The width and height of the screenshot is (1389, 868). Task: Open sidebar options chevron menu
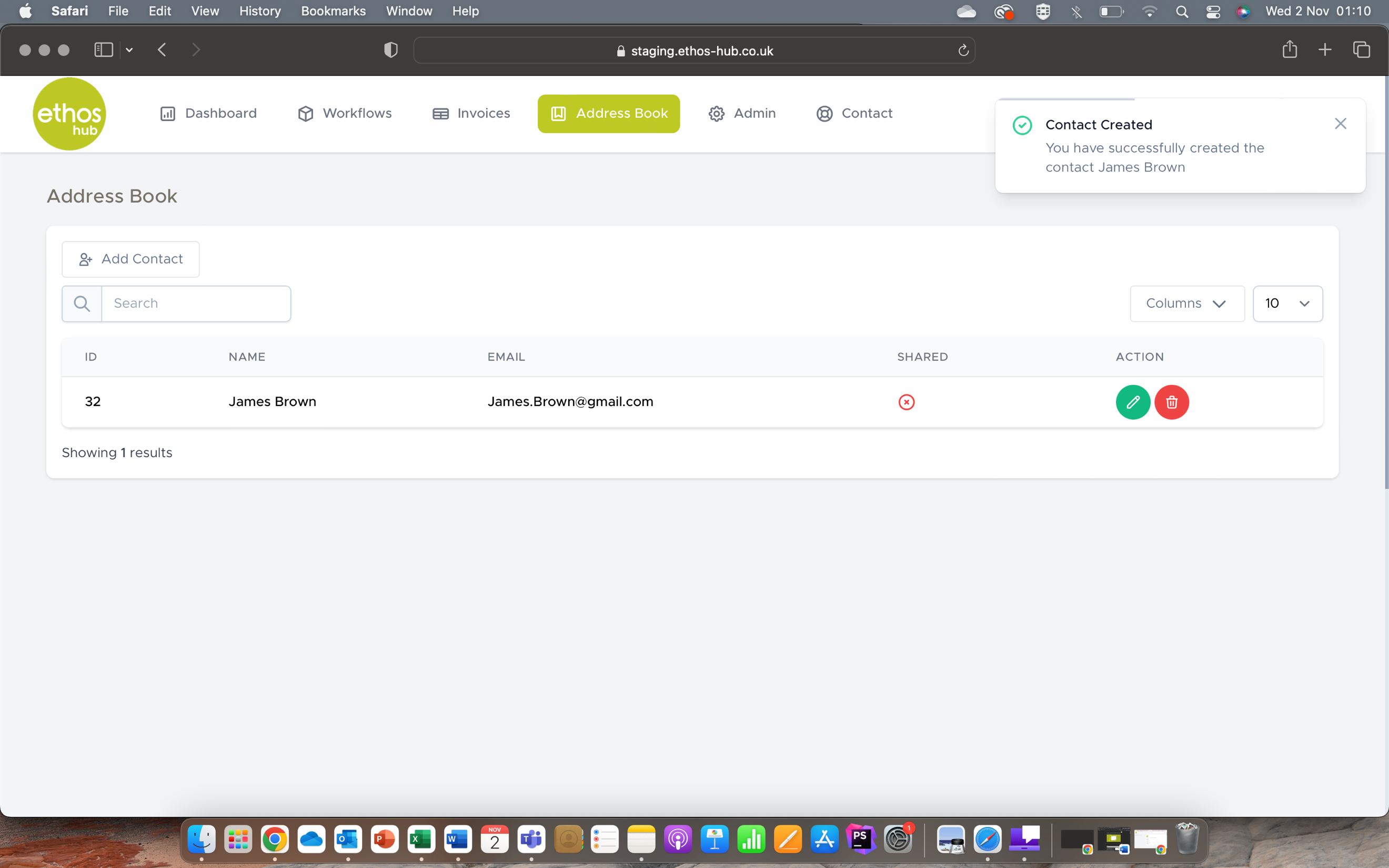[x=130, y=50]
